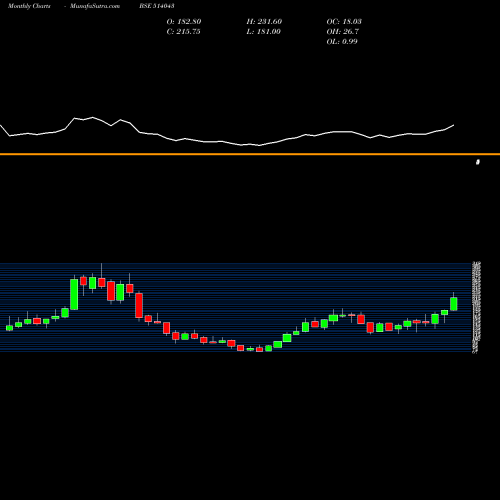Click the close value 'C: 215.75'
The width and height of the screenshot is (500, 500).
pyautogui.click(x=183, y=32)
